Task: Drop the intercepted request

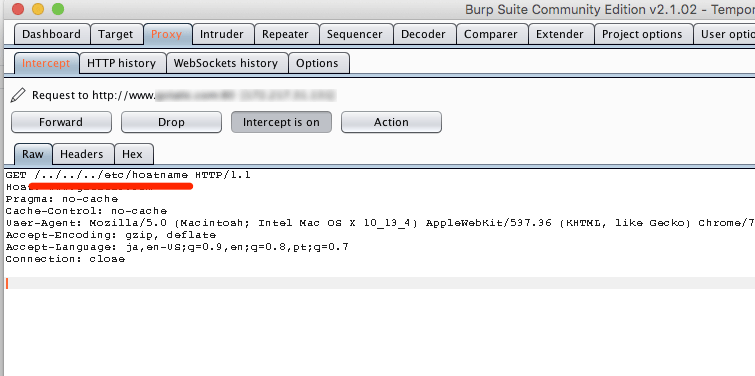Action: coord(171,122)
